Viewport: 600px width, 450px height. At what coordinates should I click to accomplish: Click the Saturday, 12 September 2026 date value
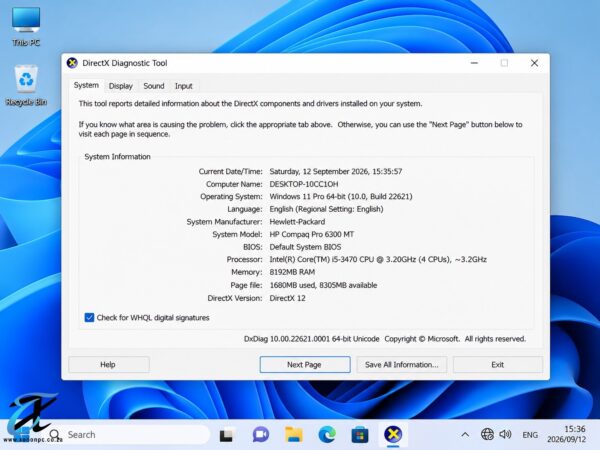(336, 171)
